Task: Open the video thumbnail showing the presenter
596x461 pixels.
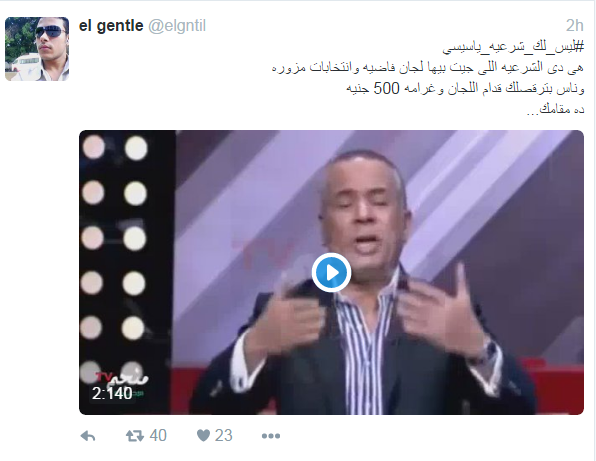Action: (x=331, y=272)
